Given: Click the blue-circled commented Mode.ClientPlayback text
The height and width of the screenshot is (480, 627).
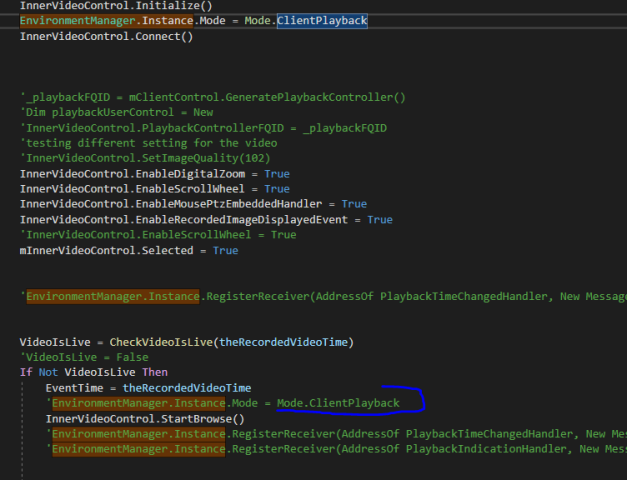Looking at the screenshot, I should click(x=338, y=403).
